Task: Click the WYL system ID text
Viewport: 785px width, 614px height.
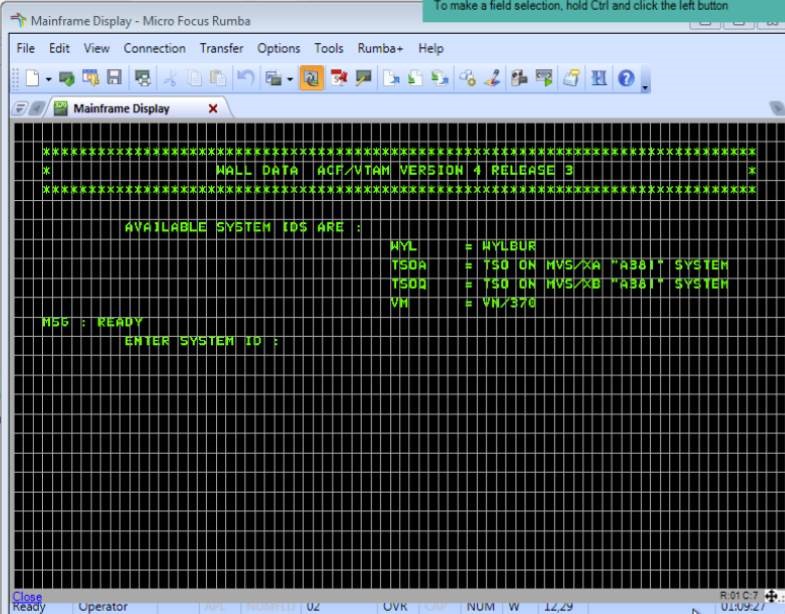Action: (404, 246)
